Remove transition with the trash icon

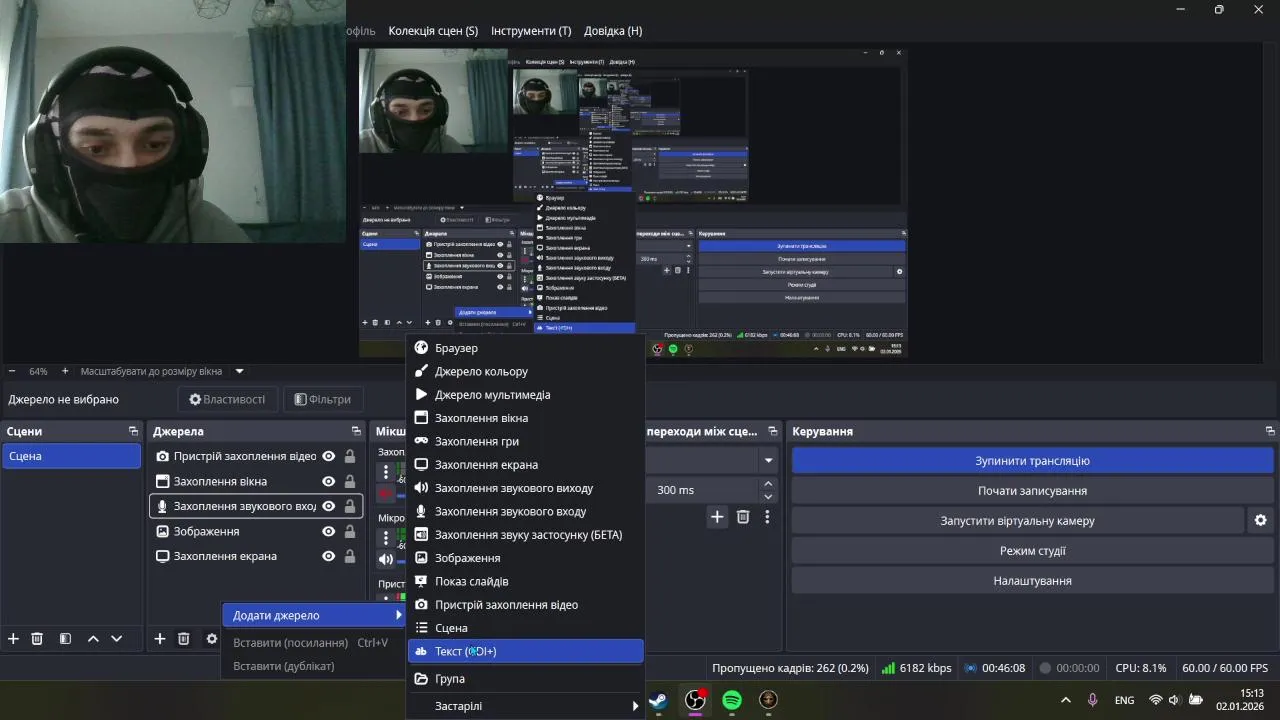coord(743,517)
